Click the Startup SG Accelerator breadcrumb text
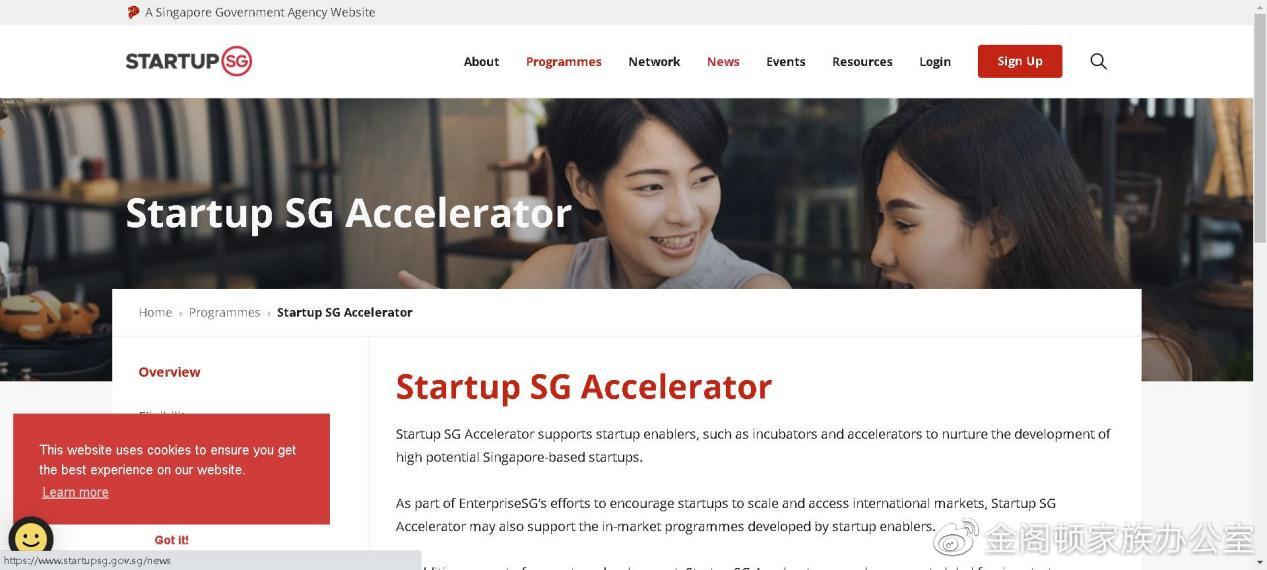 tap(345, 312)
